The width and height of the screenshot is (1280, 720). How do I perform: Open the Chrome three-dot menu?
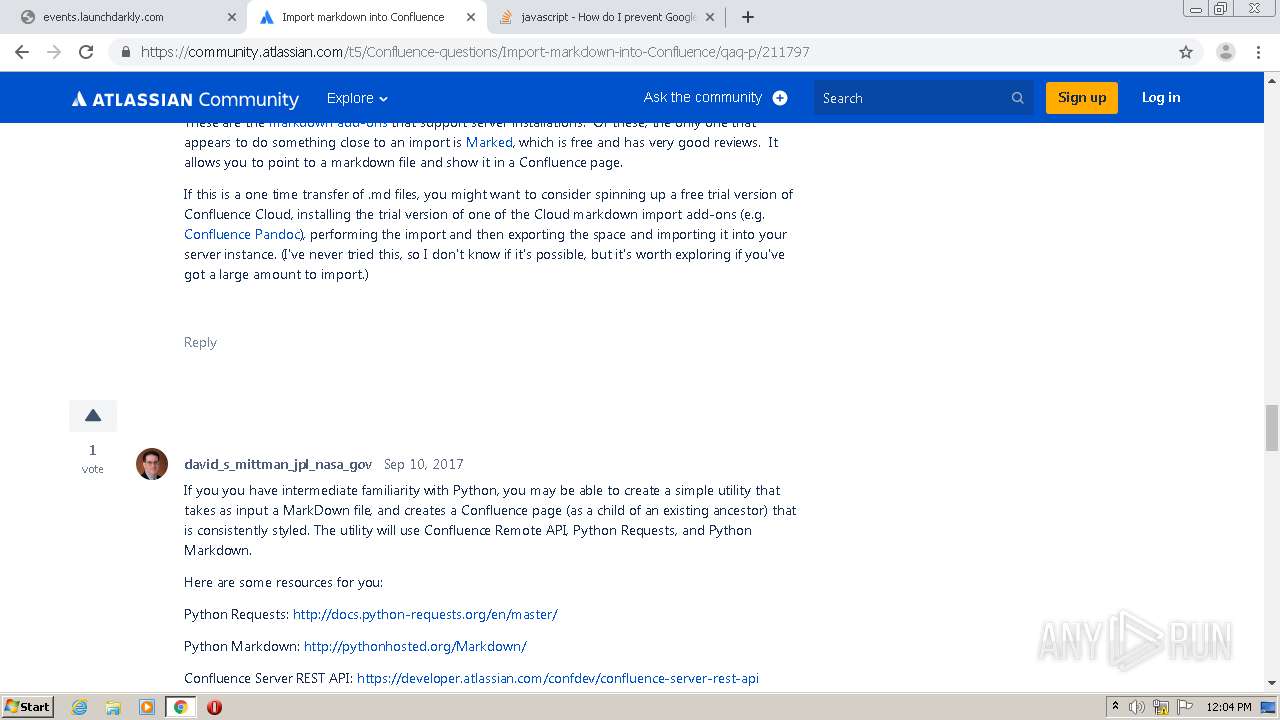tap(1258, 52)
